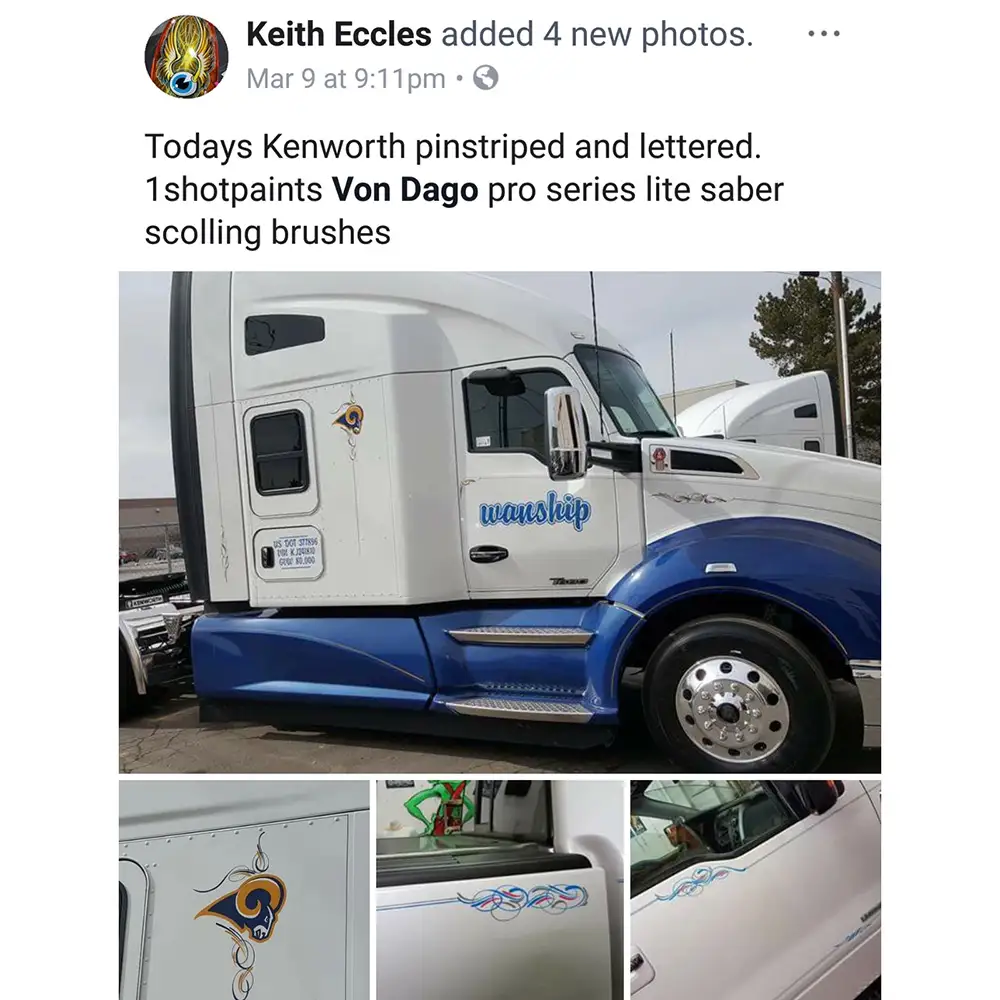Open Keith Eccles' profile name link
Screen dimensions: 1000x1000
coord(338,35)
